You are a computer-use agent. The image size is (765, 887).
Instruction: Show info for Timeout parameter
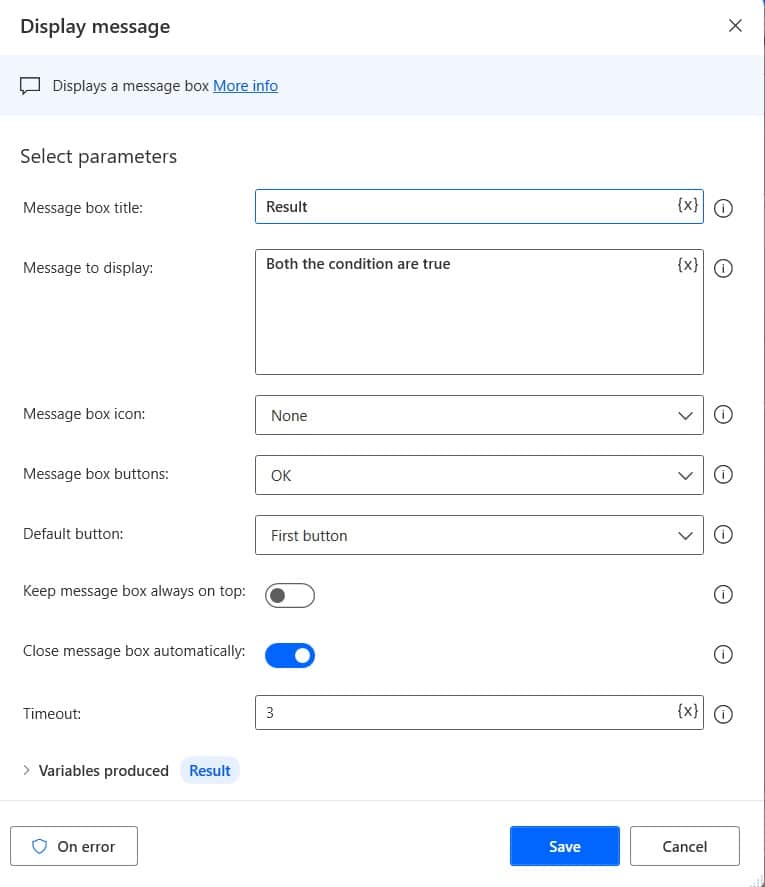(723, 714)
